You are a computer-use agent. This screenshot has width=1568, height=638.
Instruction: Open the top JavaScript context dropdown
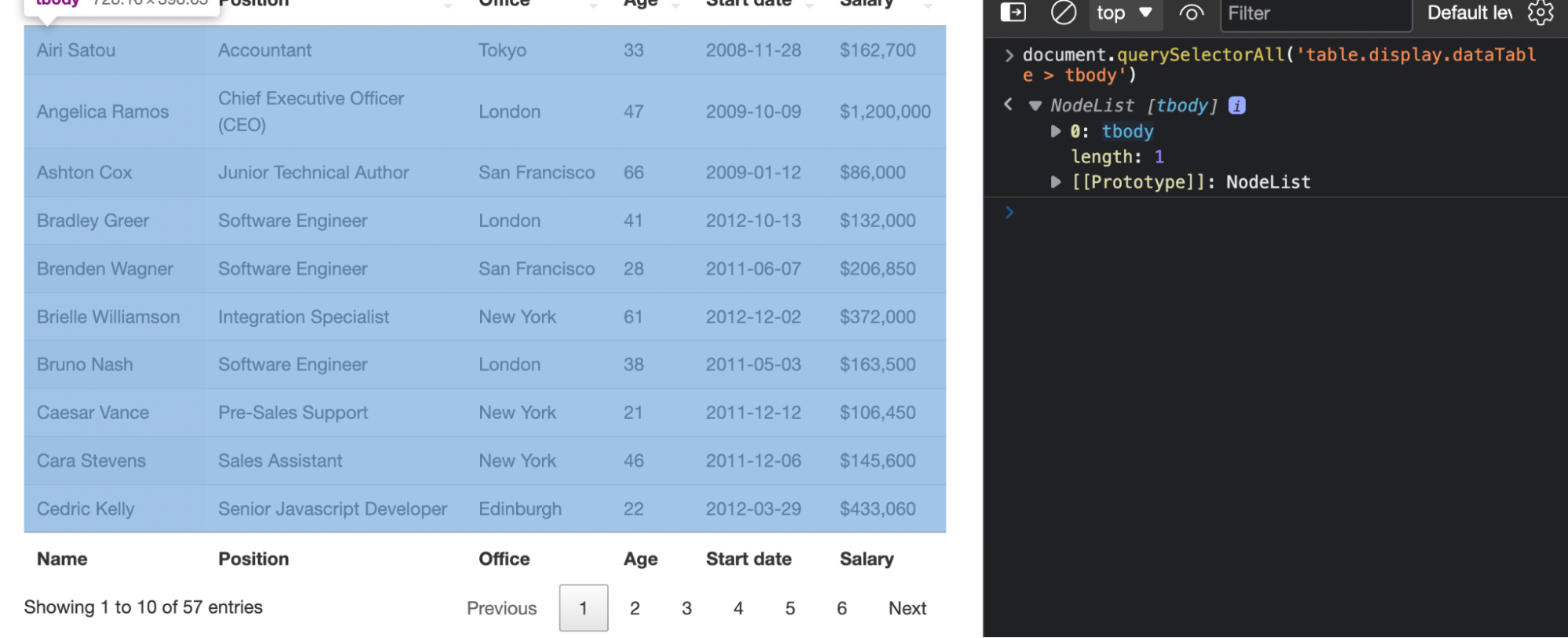[1124, 13]
